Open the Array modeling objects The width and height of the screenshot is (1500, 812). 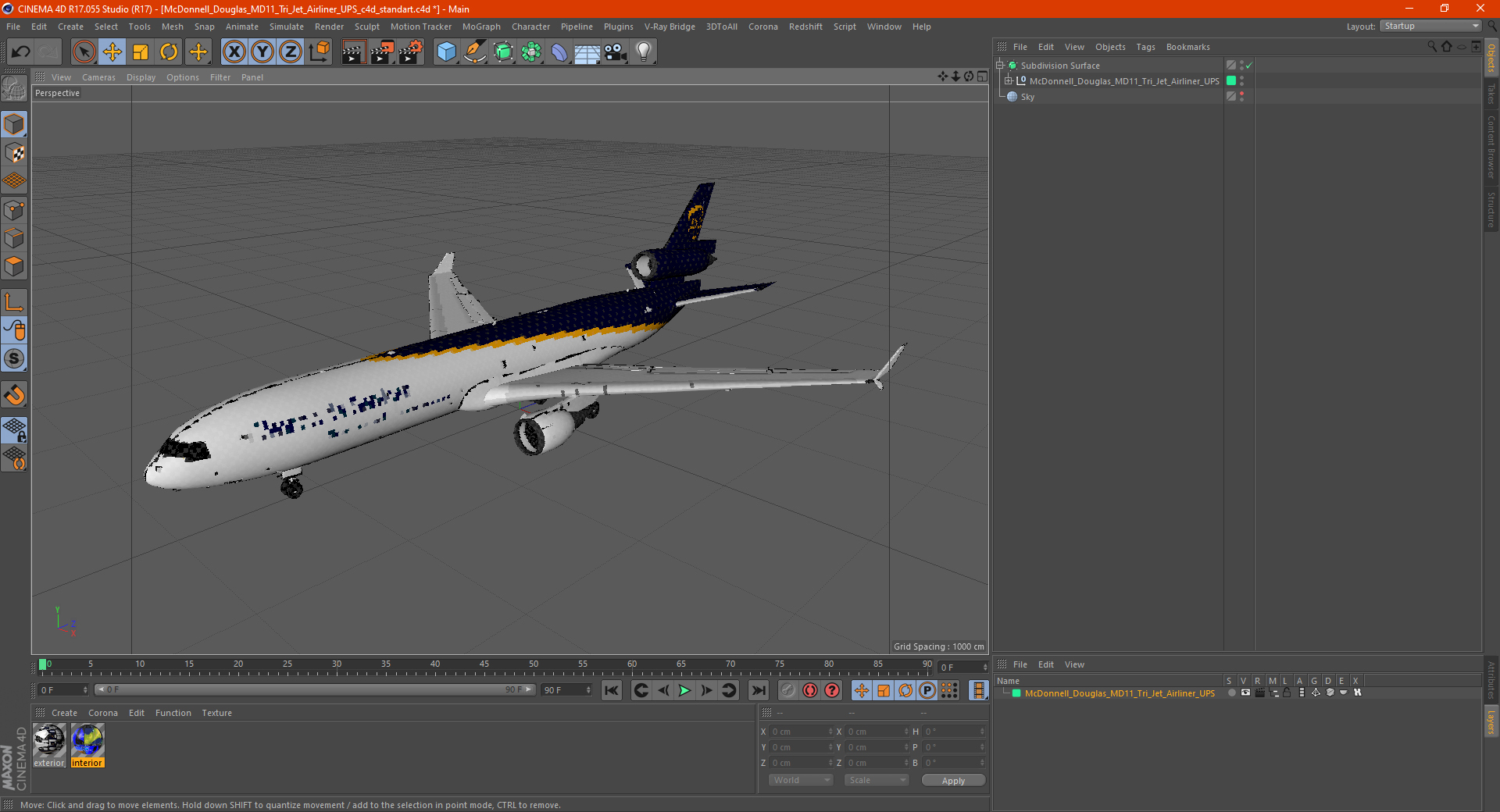pyautogui.click(x=531, y=52)
